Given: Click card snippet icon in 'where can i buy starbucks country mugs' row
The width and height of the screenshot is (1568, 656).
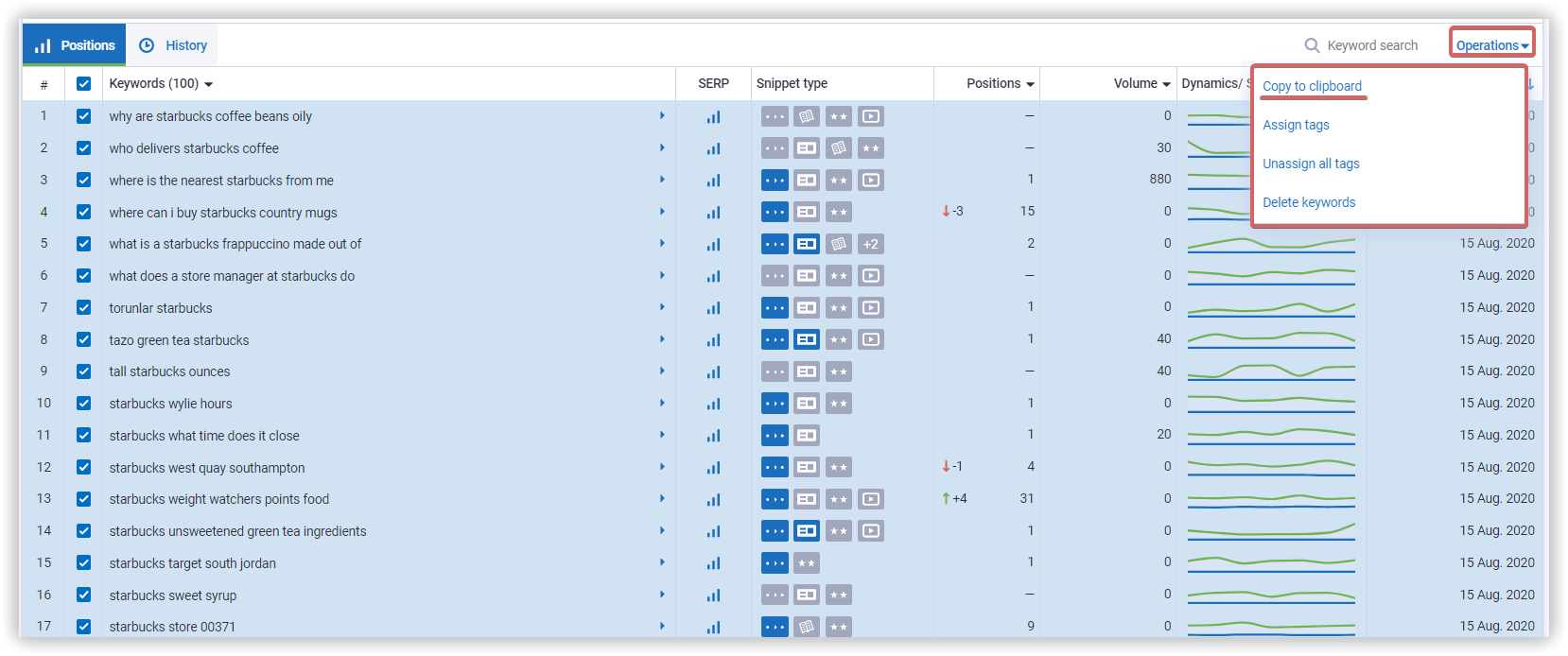Looking at the screenshot, I should click(x=807, y=212).
